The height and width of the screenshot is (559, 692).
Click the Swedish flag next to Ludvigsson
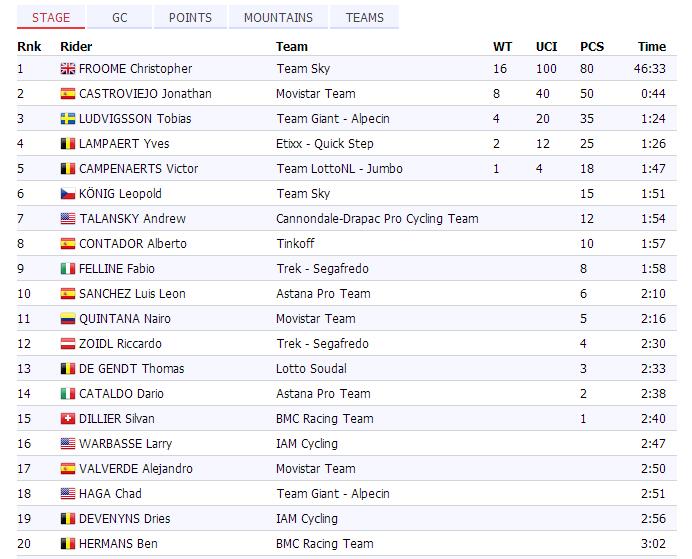point(68,119)
